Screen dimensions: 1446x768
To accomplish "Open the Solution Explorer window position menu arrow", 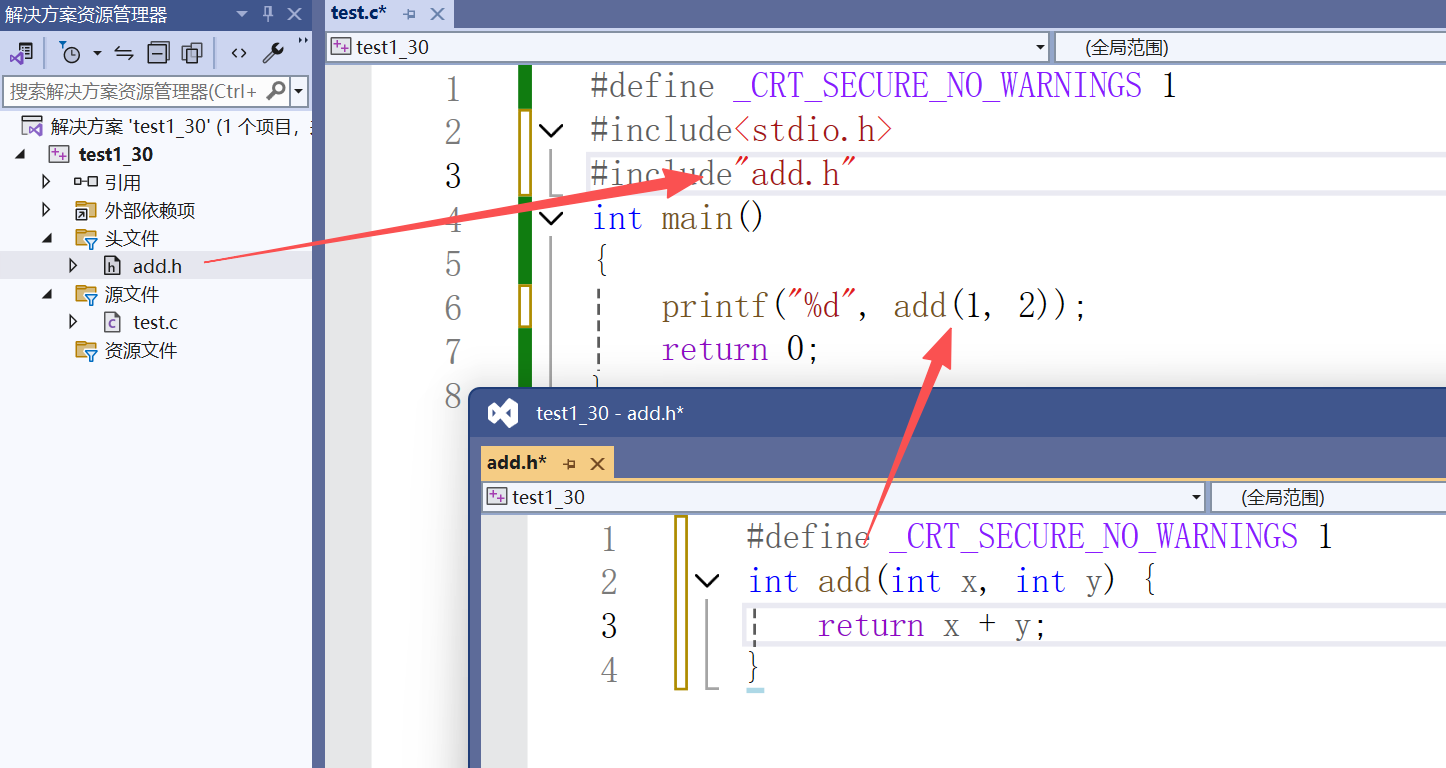I will click(x=243, y=14).
